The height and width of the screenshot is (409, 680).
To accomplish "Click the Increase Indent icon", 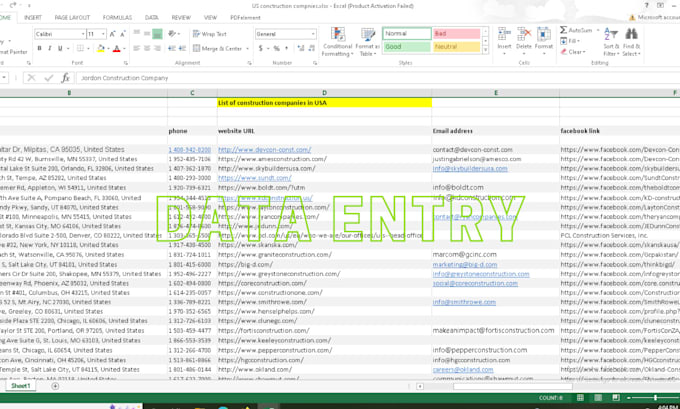I will tap(182, 48).
